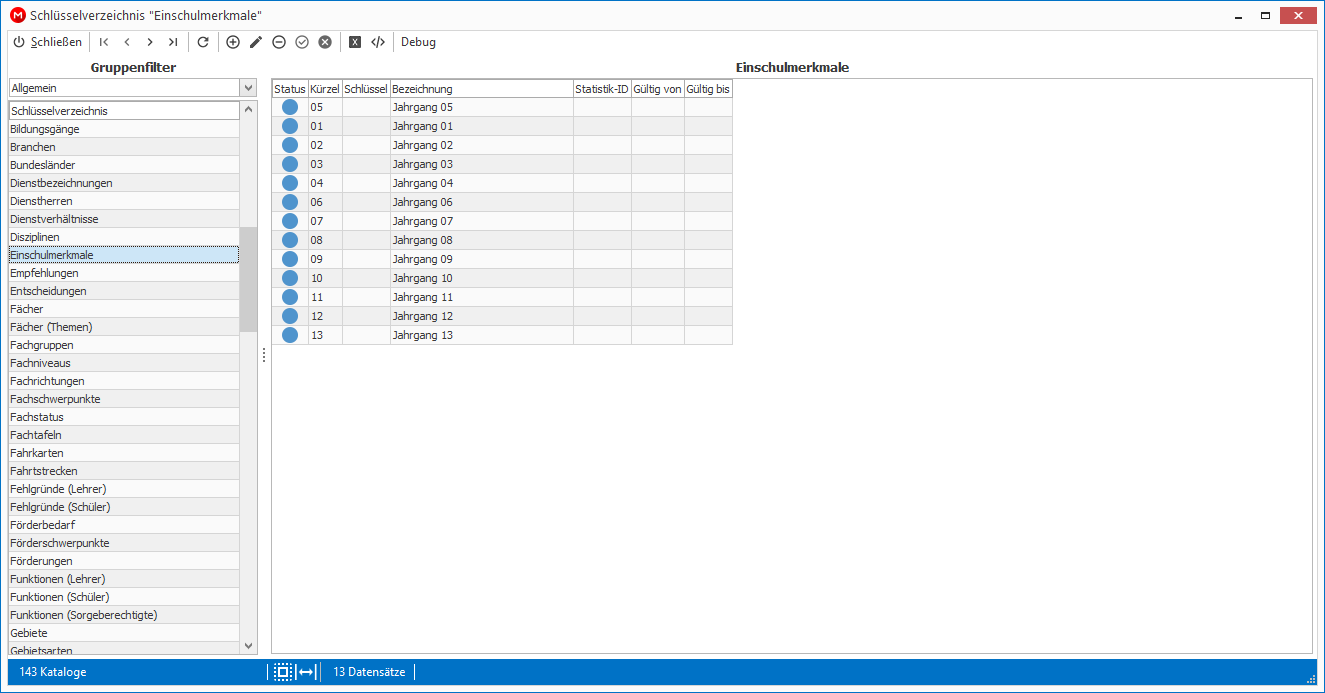The width and height of the screenshot is (1325, 693).
Task: Jump to the last record
Action: (173, 42)
